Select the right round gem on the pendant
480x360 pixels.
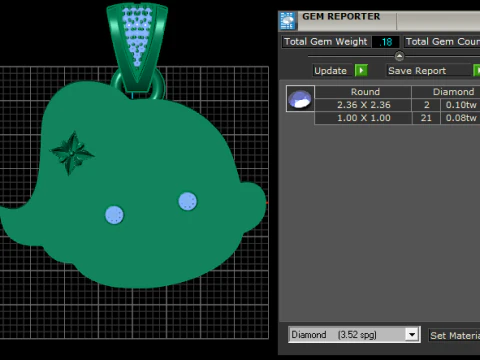188,201
